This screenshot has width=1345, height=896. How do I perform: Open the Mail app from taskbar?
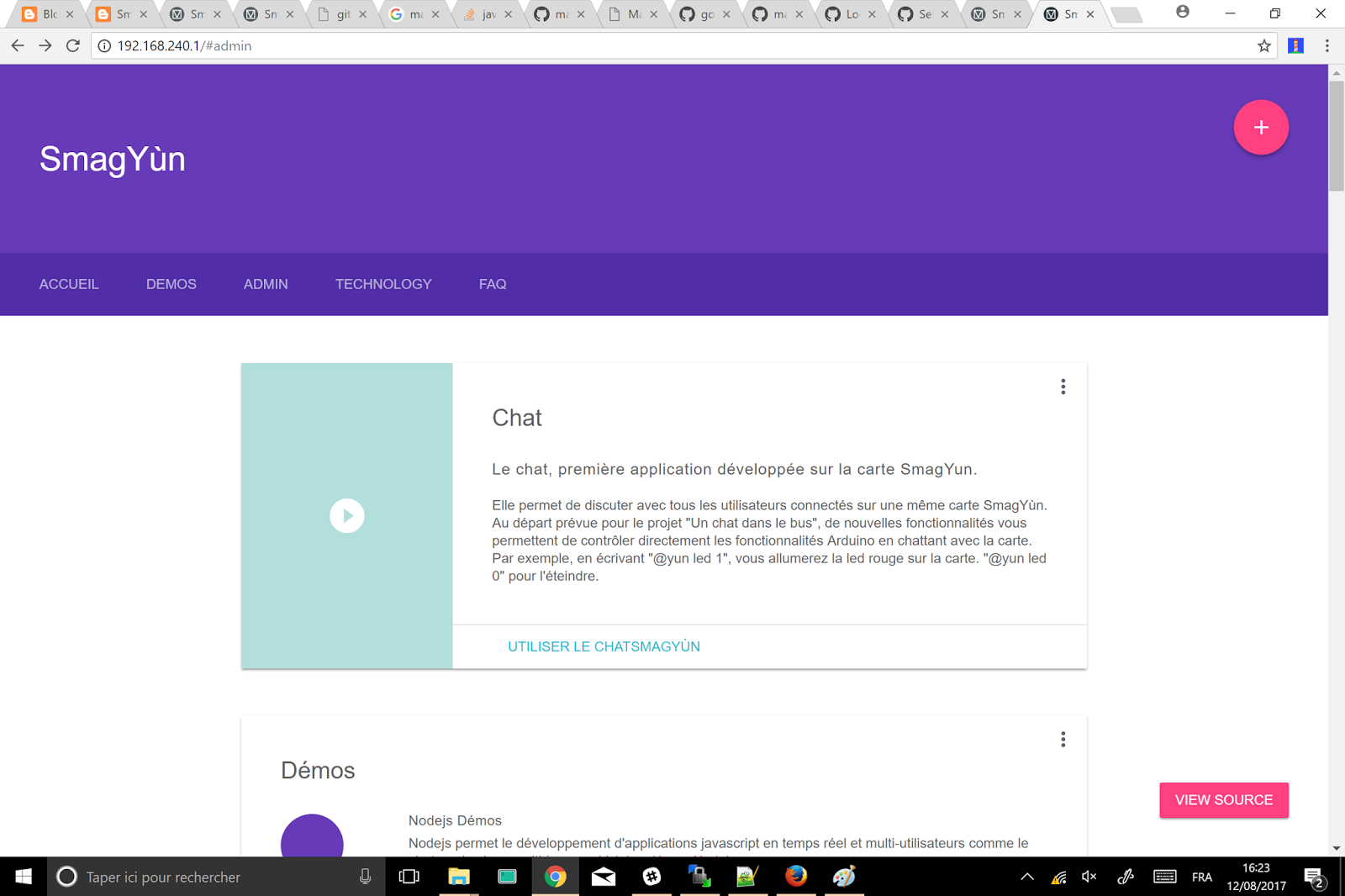604,877
